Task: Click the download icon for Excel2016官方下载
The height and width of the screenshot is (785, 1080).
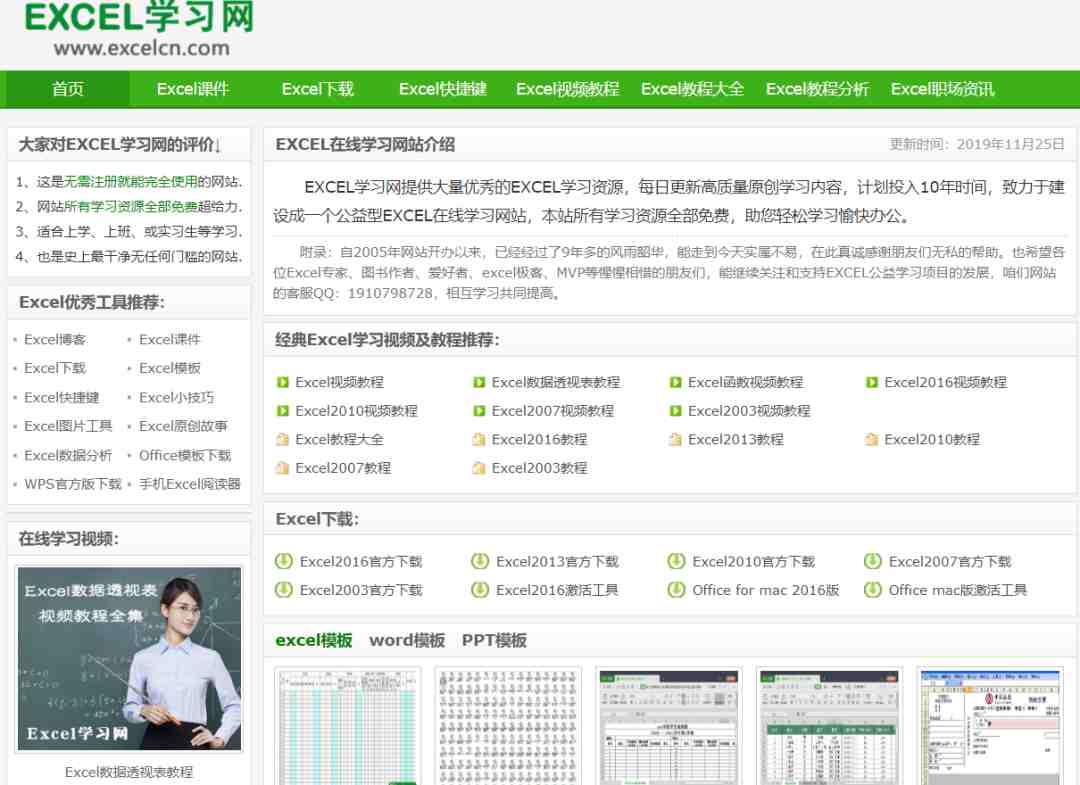Action: click(x=283, y=561)
